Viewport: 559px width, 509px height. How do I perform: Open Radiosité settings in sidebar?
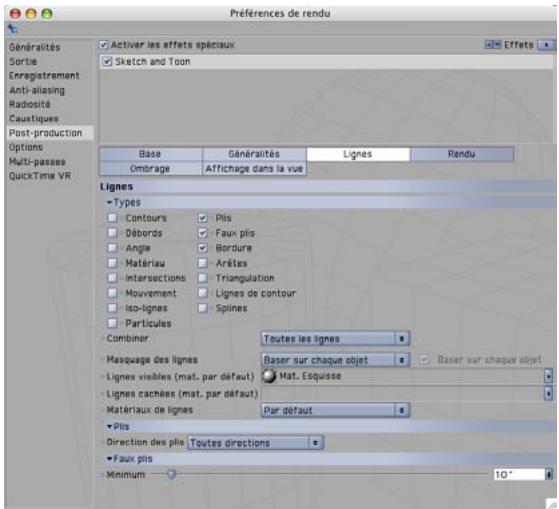click(x=30, y=104)
